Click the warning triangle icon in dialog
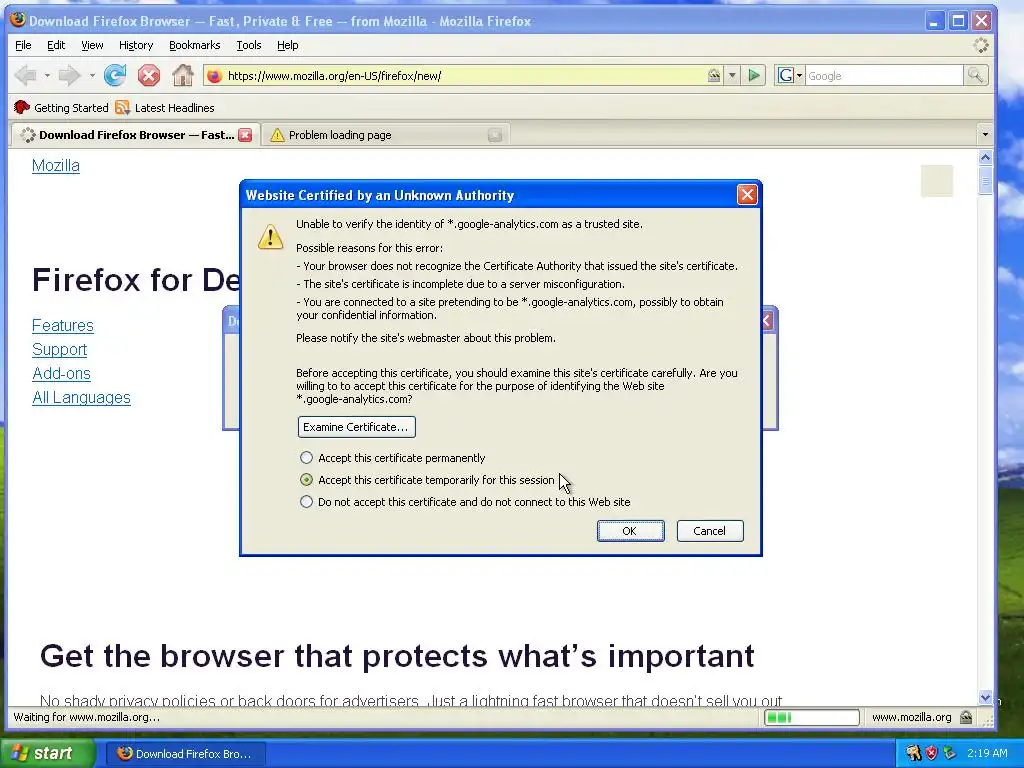The height and width of the screenshot is (768, 1024). [270, 236]
